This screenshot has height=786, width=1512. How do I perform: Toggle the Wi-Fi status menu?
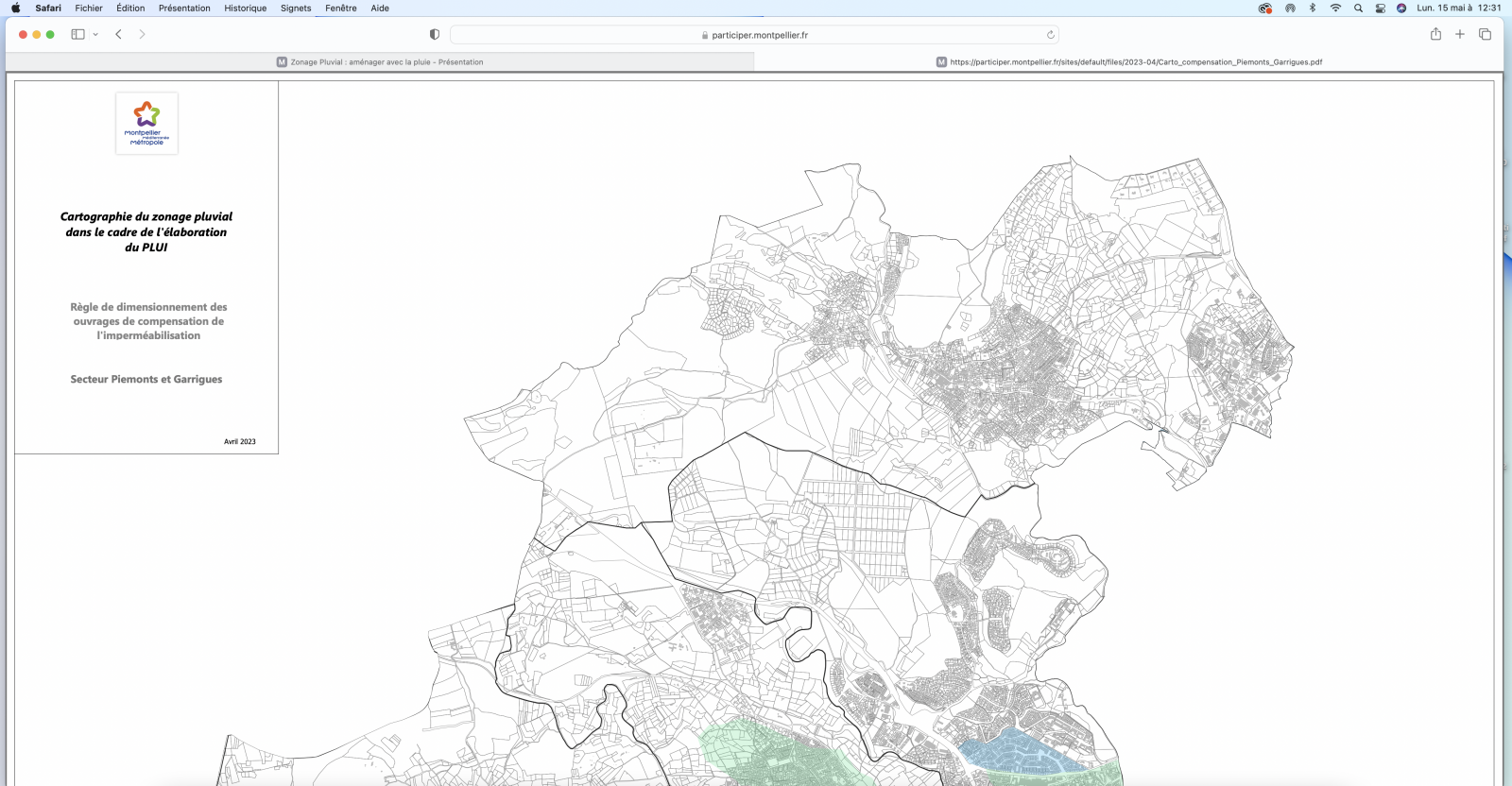coord(1335,8)
